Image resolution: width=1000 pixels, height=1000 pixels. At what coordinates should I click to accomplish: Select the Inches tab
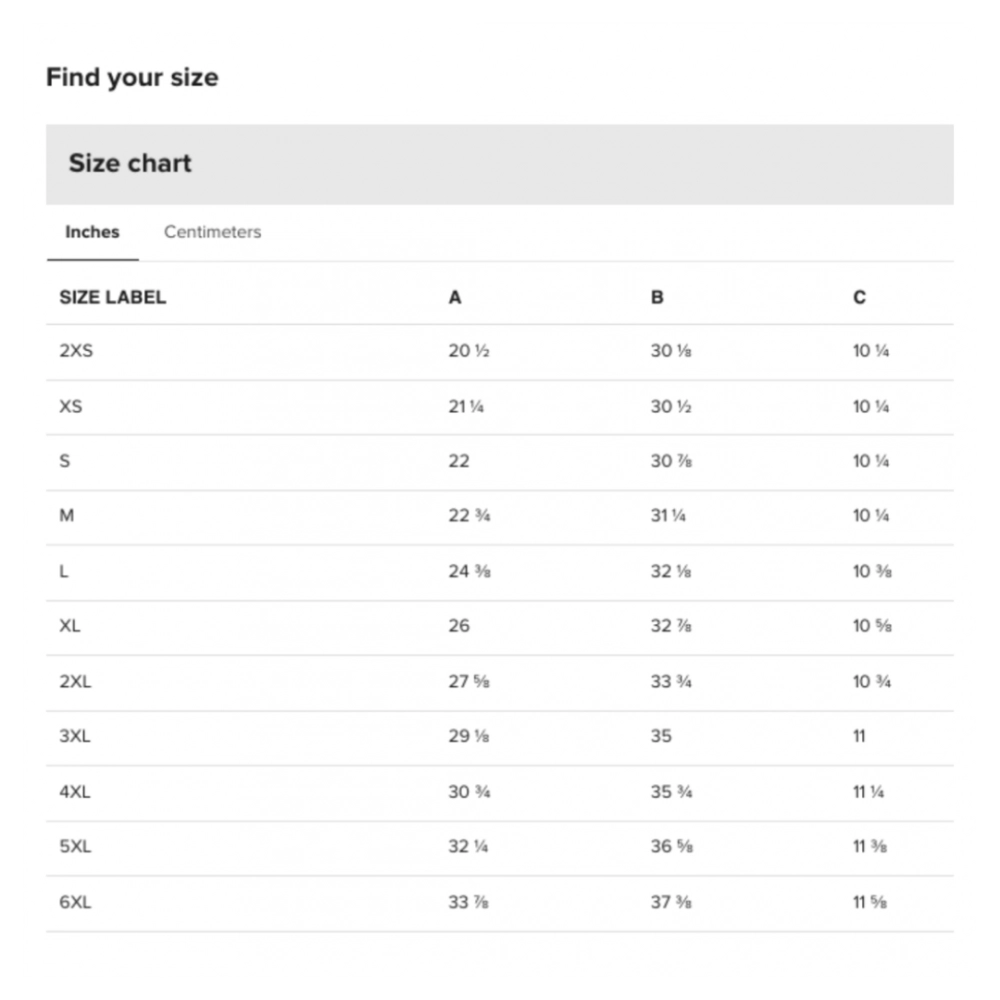click(92, 232)
